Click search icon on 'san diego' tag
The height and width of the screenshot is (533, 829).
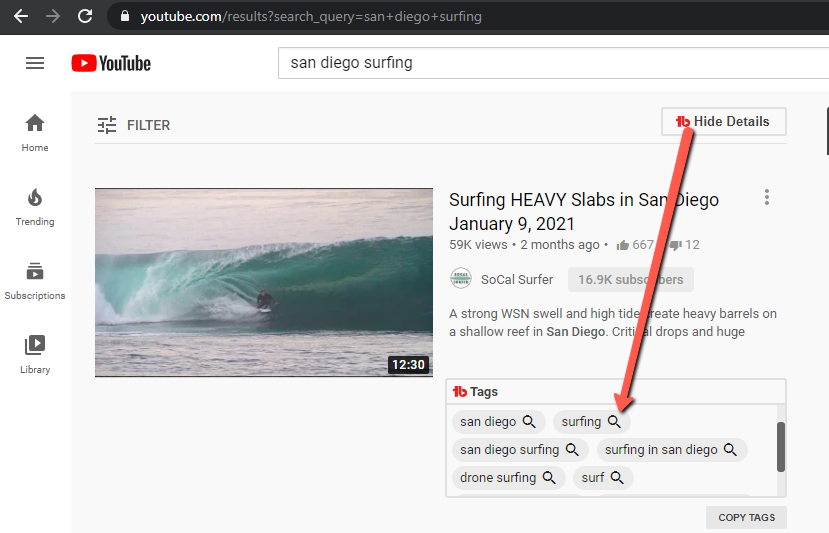(530, 422)
